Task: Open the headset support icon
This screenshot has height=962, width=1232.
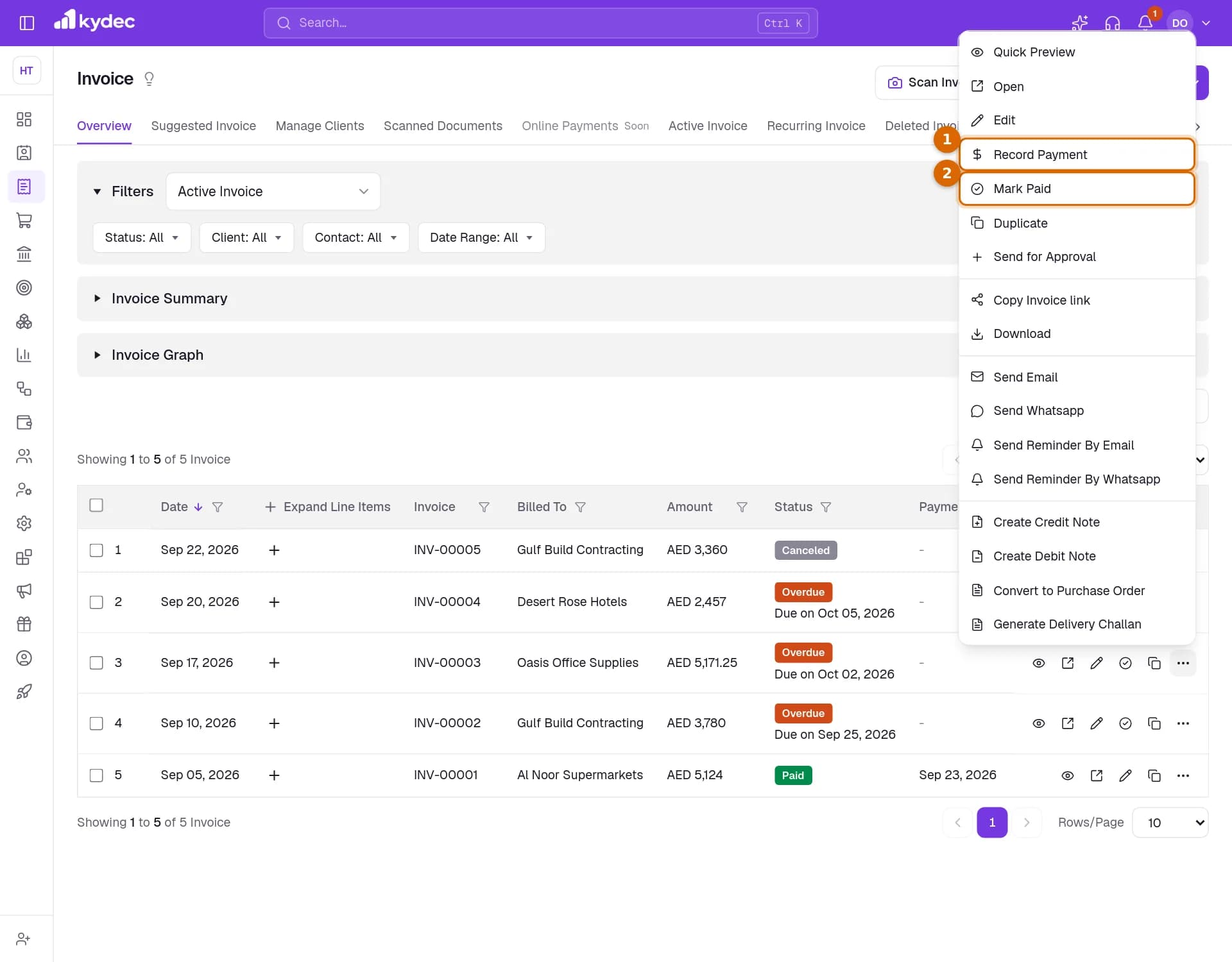Action: pos(1112,23)
